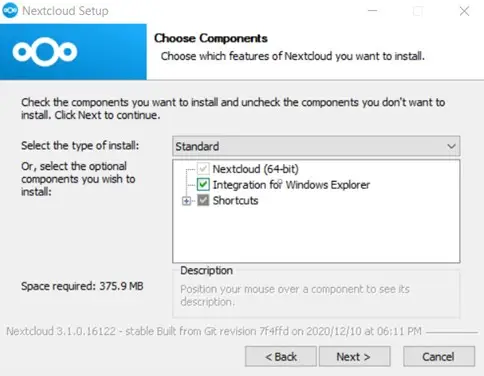The height and width of the screenshot is (376, 484).
Task: Close the Nextcloud Setup window
Action: tap(464, 11)
